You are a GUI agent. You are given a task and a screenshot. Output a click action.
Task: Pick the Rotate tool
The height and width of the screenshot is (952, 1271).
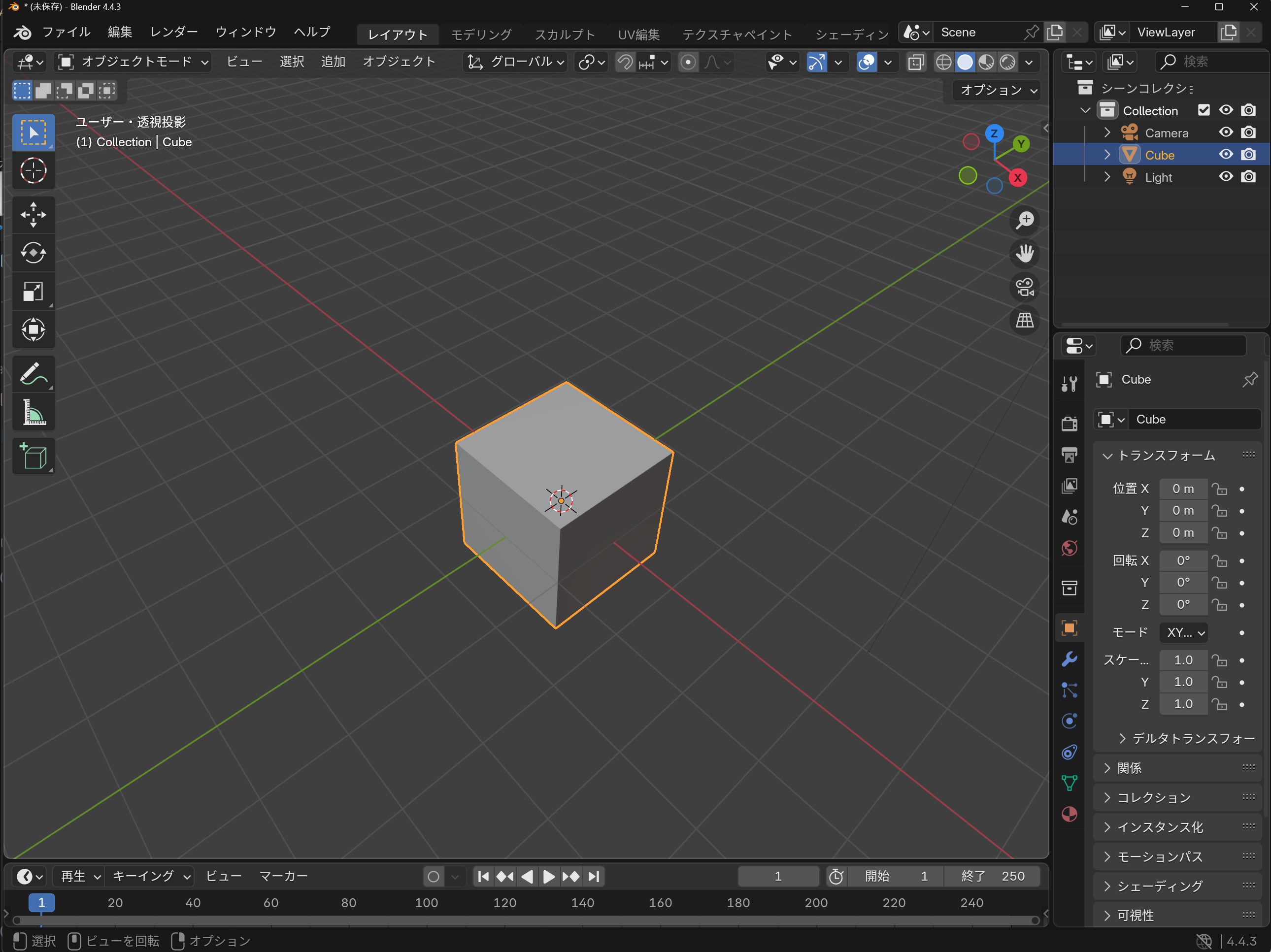coord(33,253)
